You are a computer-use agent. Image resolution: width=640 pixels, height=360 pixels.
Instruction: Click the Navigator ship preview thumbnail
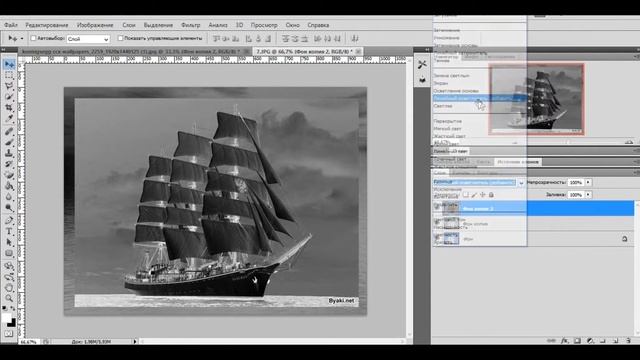coord(537,99)
